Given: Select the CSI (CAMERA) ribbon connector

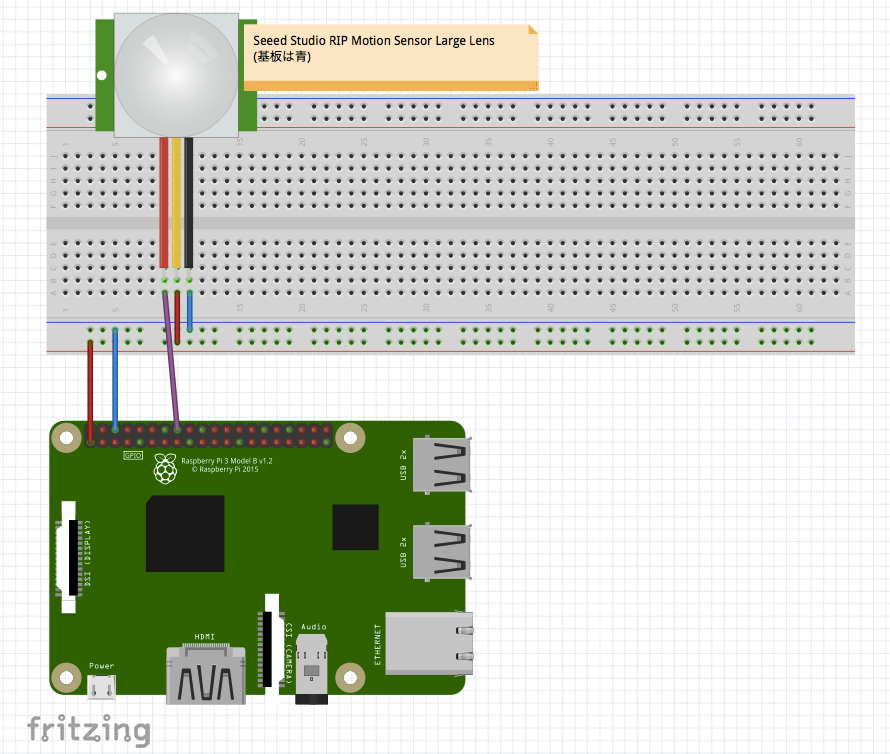Looking at the screenshot, I should (266, 648).
